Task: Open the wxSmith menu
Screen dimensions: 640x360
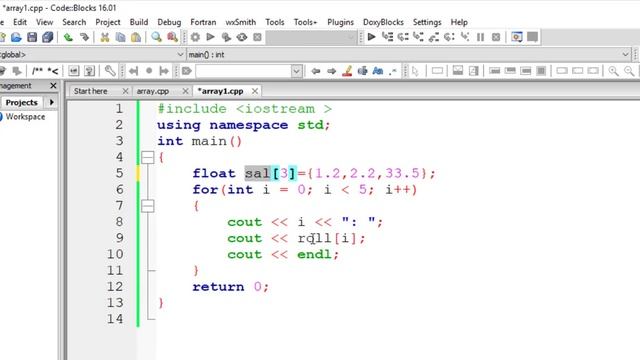Action: [x=241, y=22]
